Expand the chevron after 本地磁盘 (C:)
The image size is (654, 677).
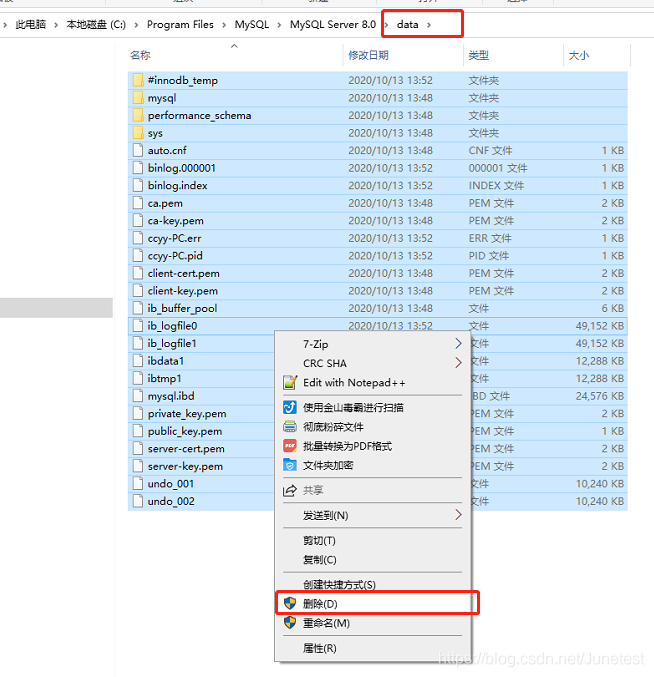coord(136,25)
